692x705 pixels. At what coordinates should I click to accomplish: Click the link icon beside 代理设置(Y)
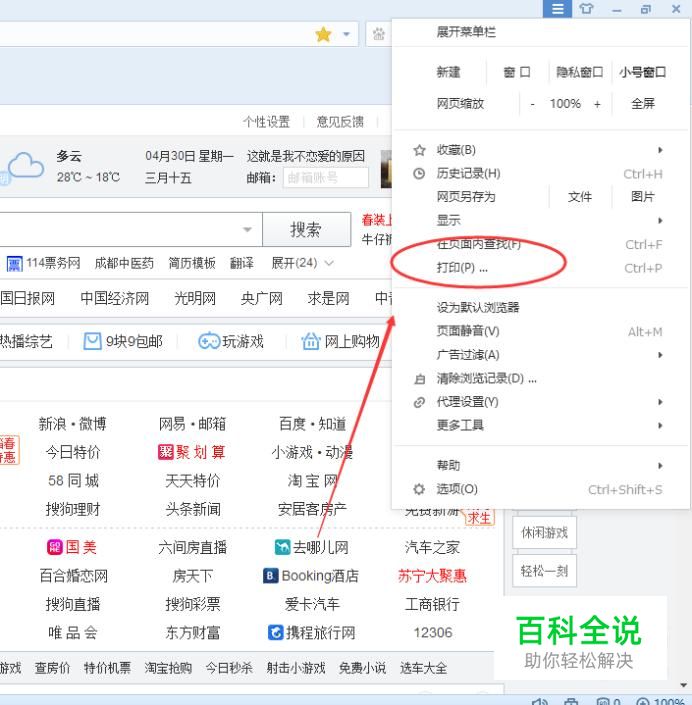[x=419, y=402]
